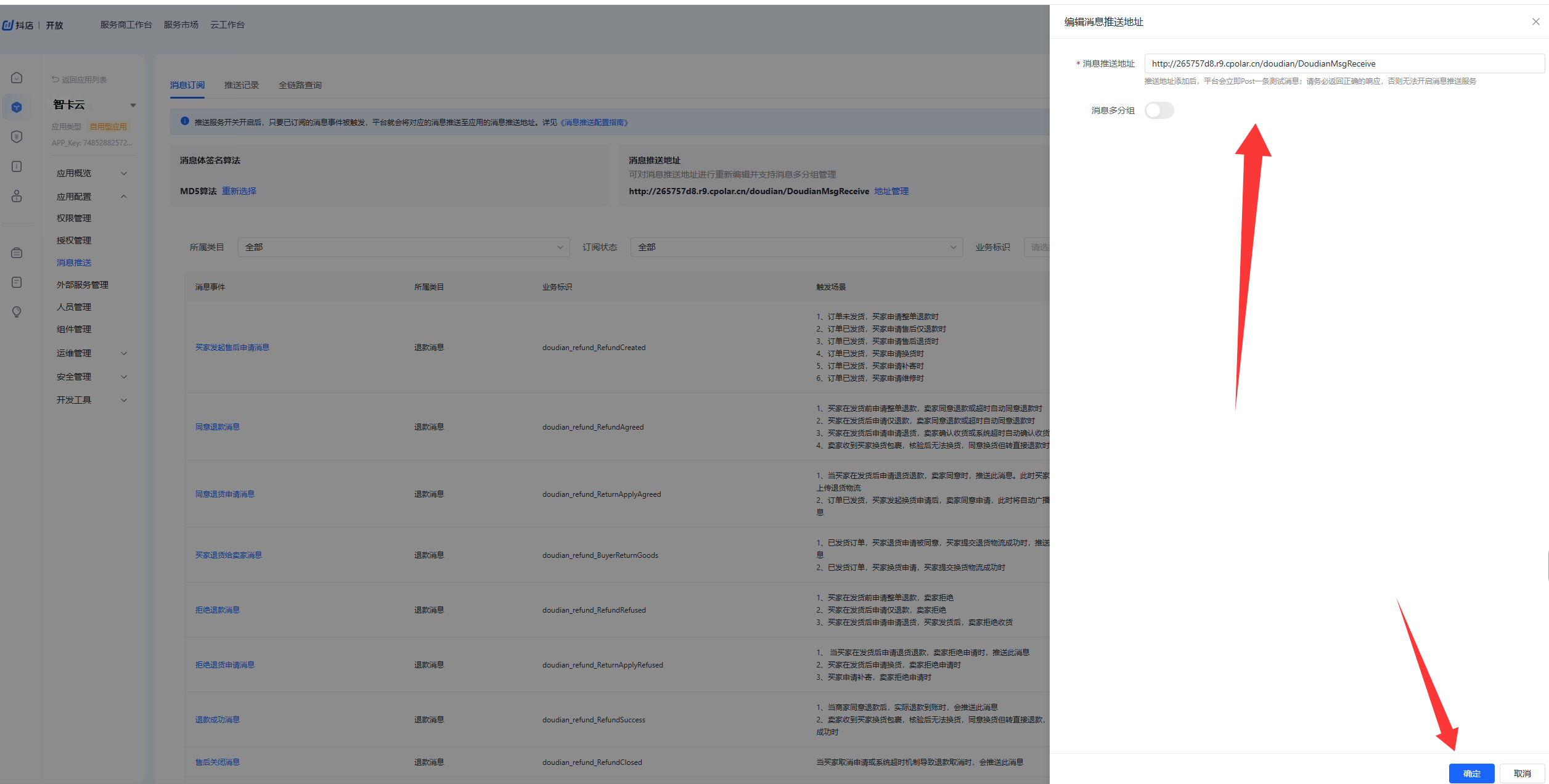Image resolution: width=1549 pixels, height=784 pixels.
Task: Switch to the 全链路查询 tab
Action: pyautogui.click(x=300, y=85)
